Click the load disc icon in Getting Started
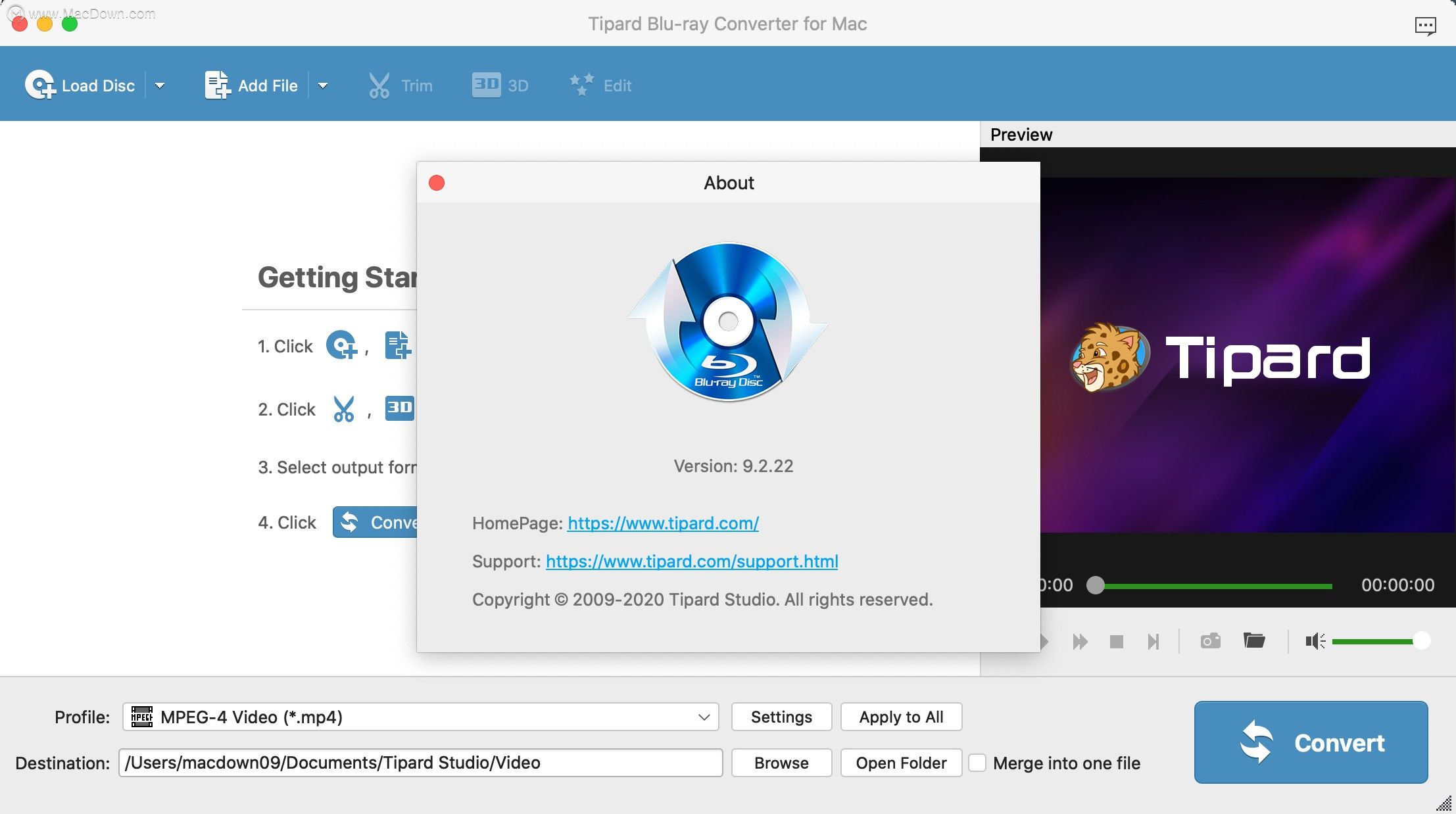1456x814 pixels. click(x=341, y=345)
